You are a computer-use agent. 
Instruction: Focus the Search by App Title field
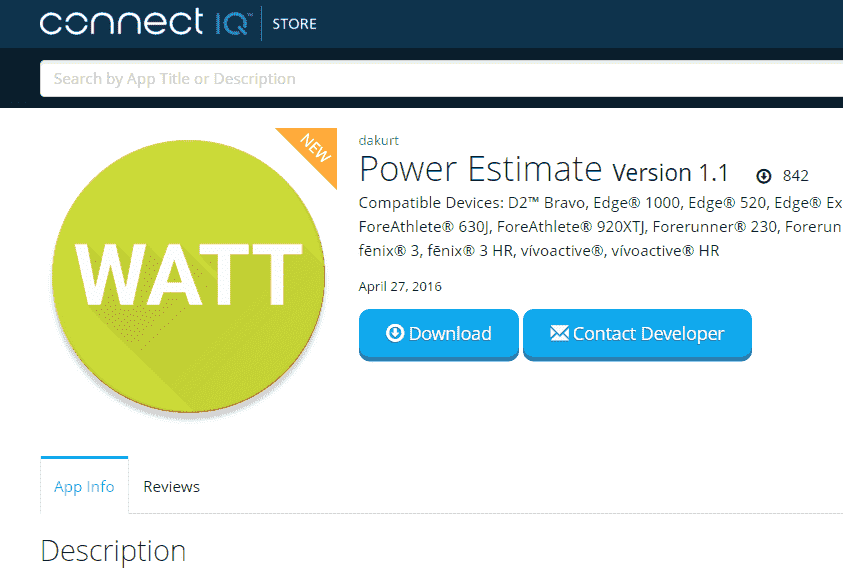(x=440, y=78)
